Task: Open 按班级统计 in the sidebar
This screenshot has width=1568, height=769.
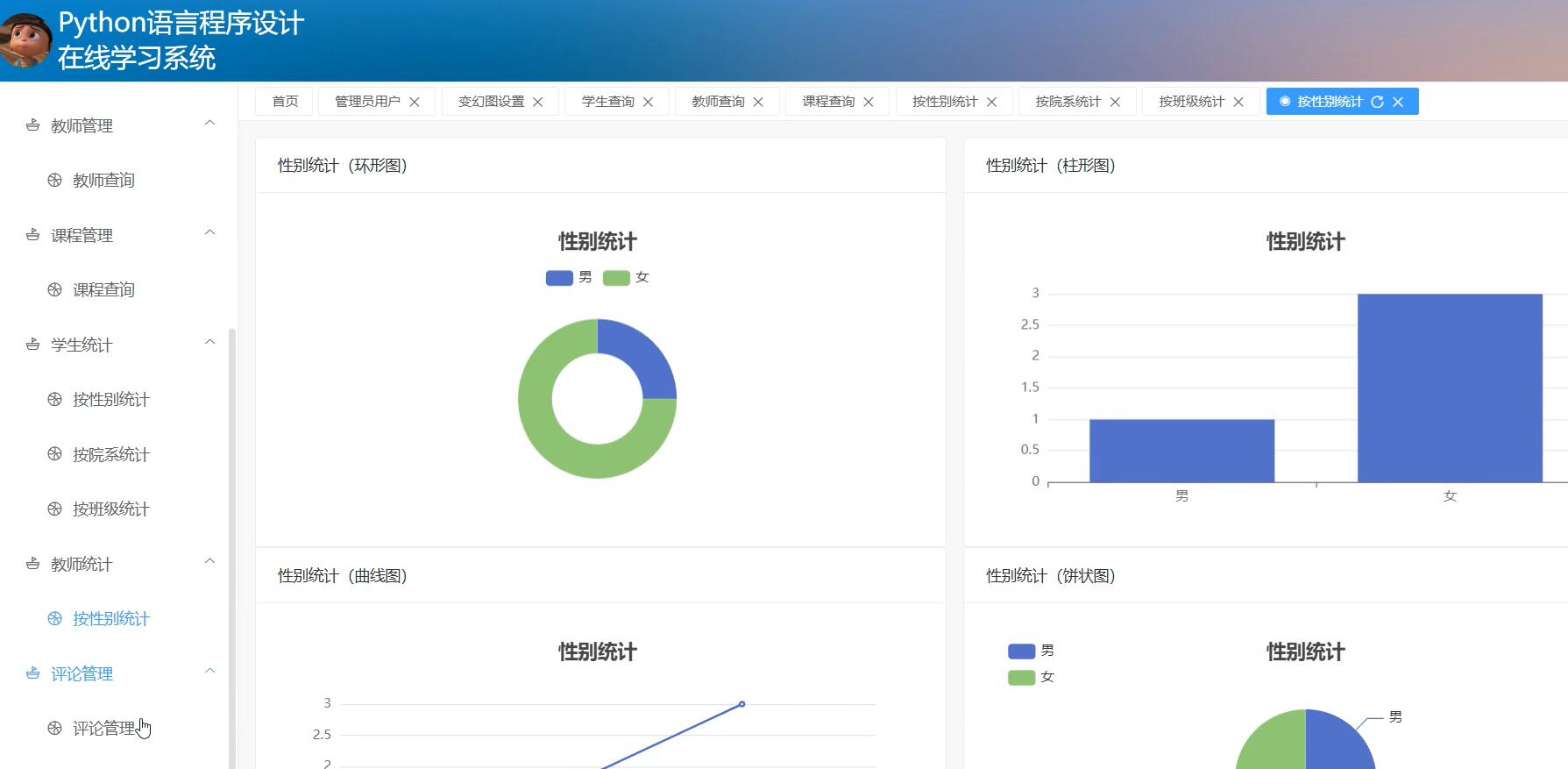Action: [110, 509]
